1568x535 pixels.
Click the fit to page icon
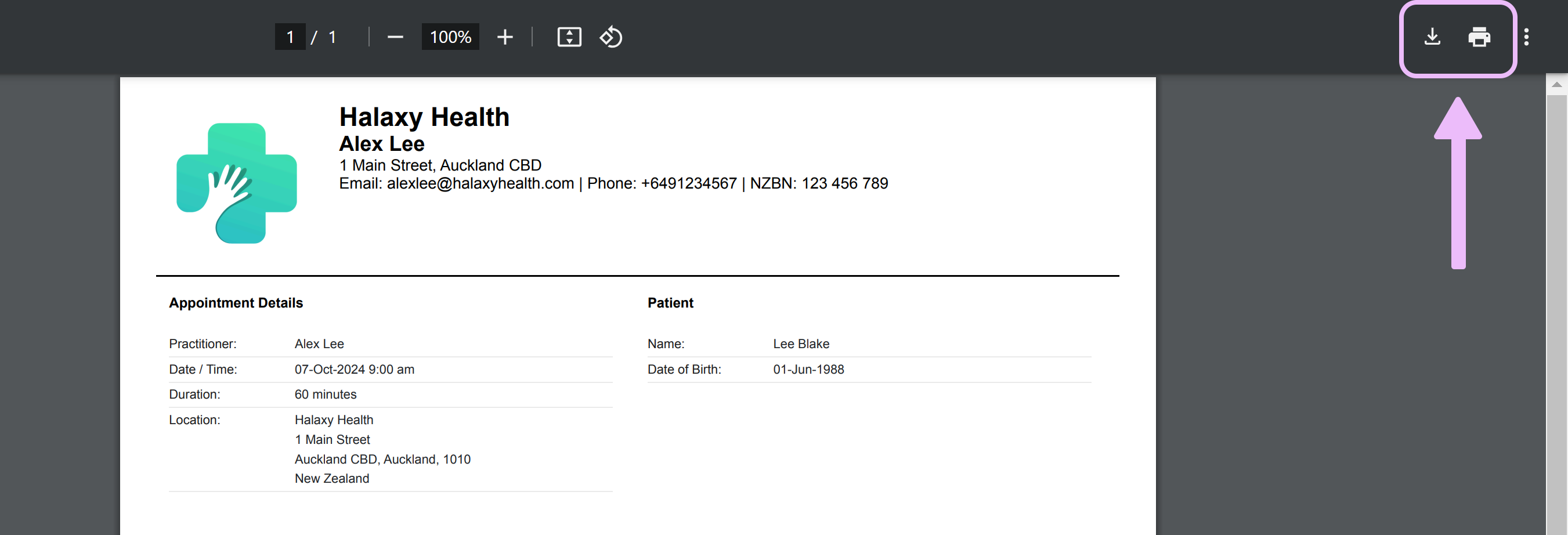[x=569, y=37]
